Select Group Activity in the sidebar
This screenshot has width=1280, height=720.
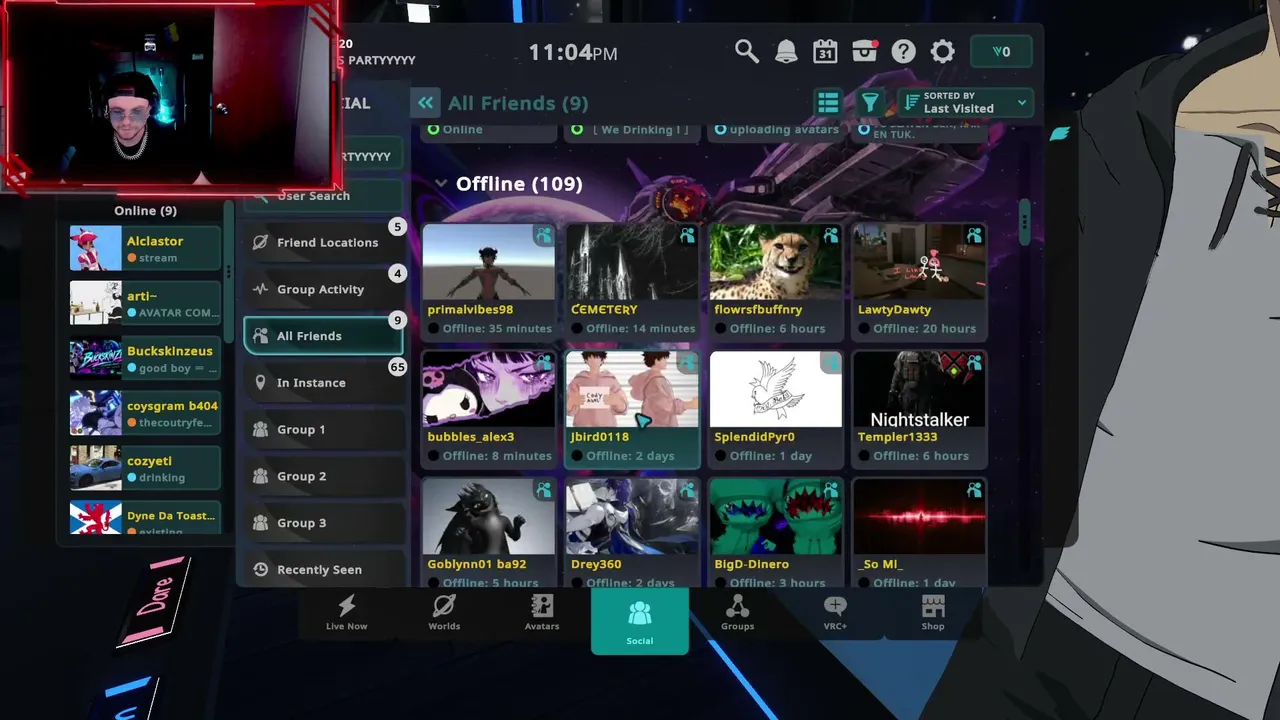point(324,289)
